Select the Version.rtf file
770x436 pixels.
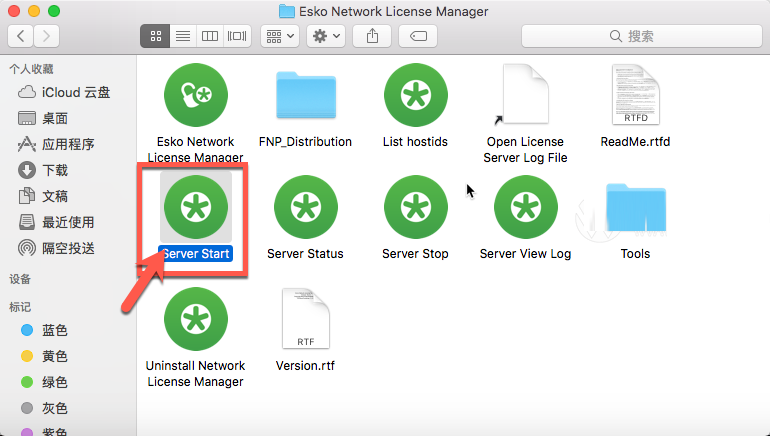(305, 319)
